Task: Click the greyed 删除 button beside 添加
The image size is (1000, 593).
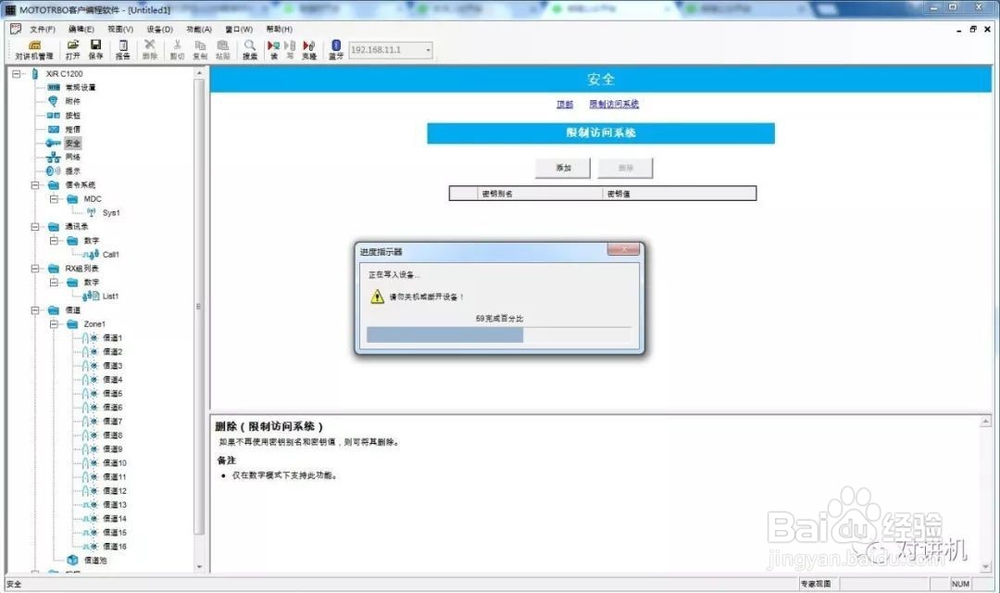Action: tap(626, 168)
